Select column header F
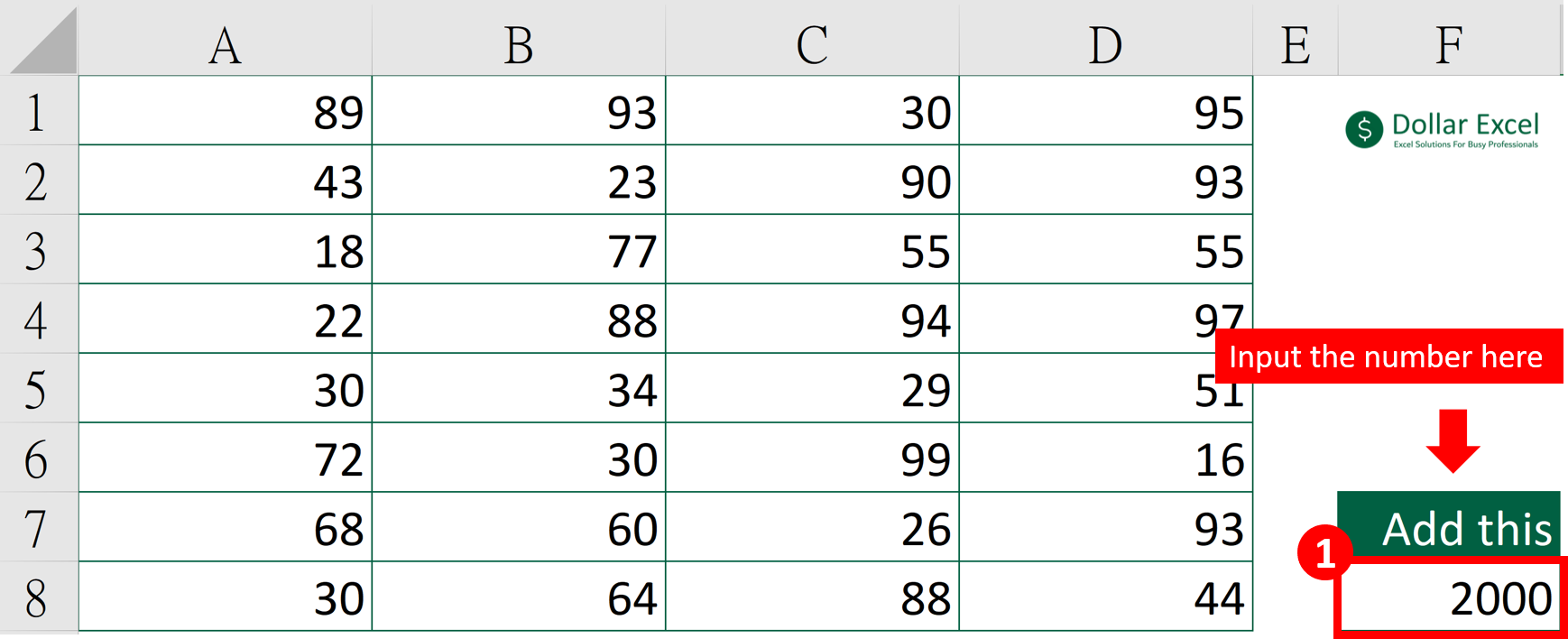Screen dimensions: 1568x639 point(1447,41)
